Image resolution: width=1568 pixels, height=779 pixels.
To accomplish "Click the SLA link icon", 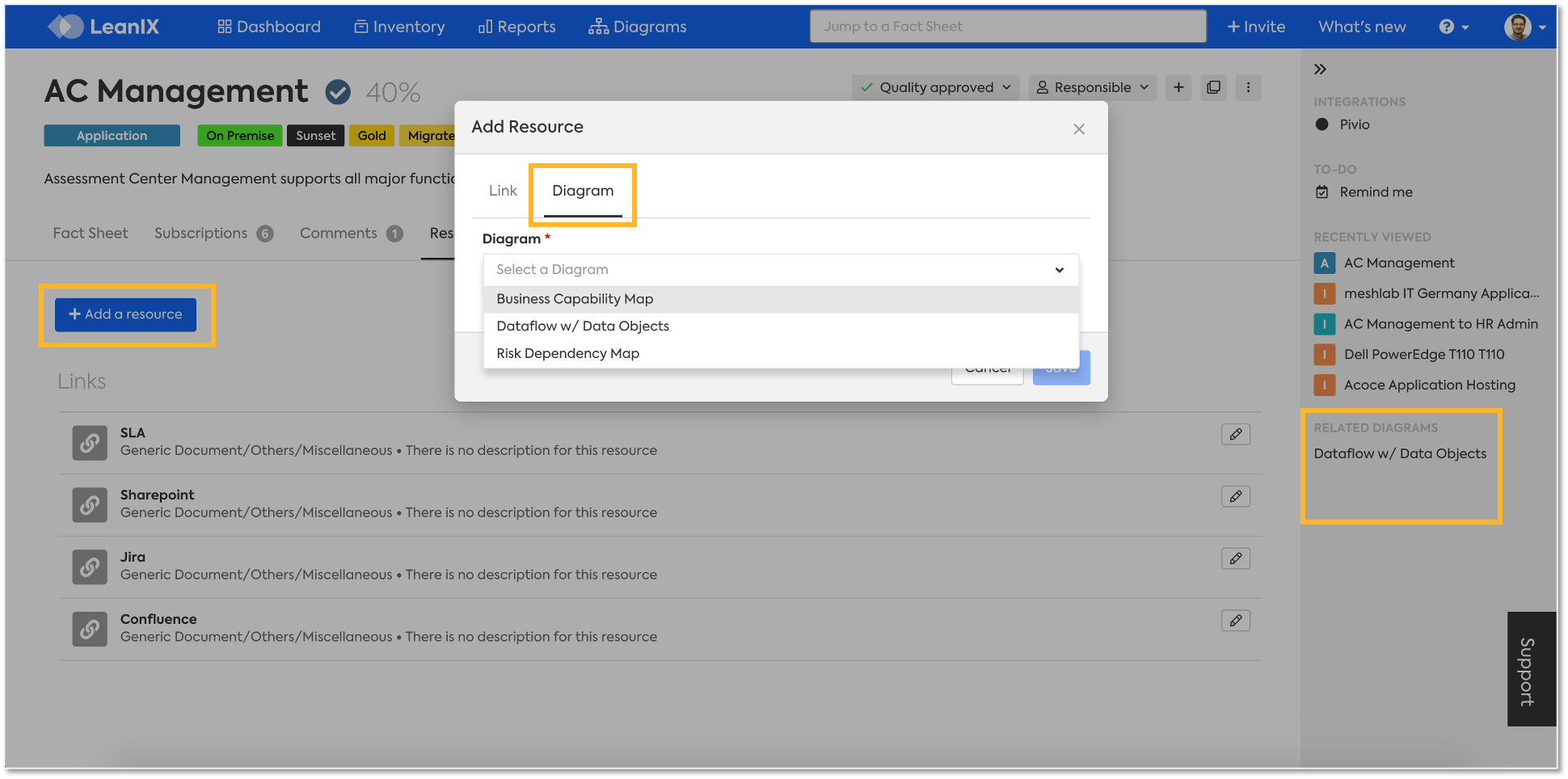I will (90, 443).
